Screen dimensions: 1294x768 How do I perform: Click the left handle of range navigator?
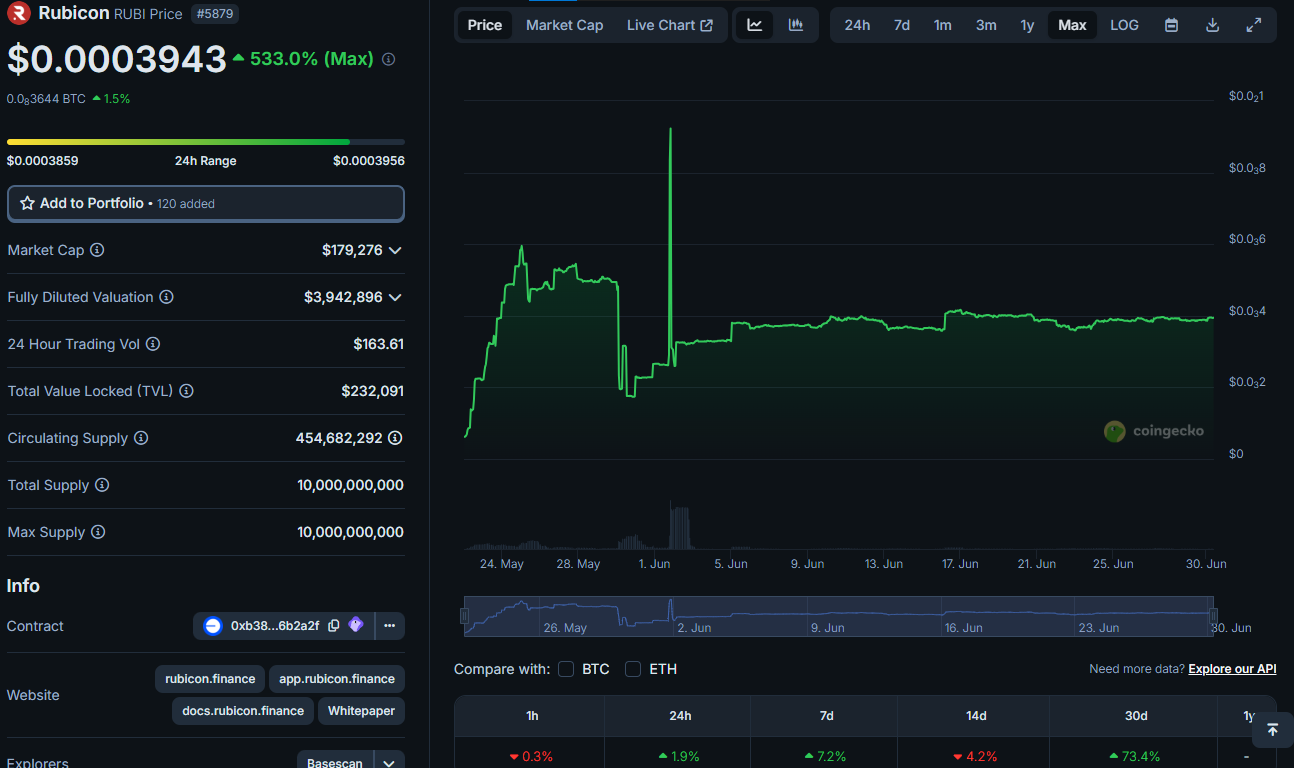tap(465, 616)
